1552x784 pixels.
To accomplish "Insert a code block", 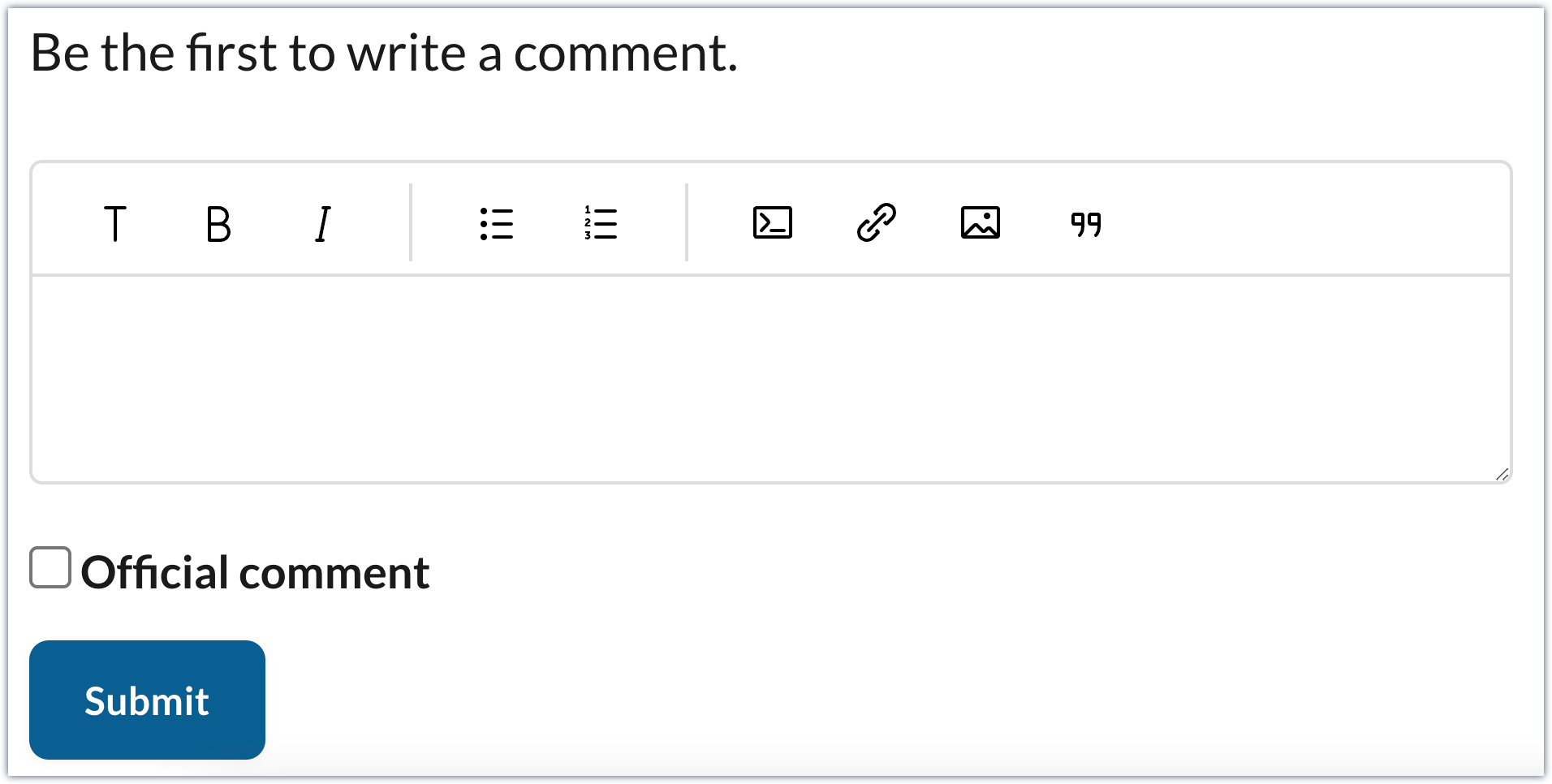I will (772, 223).
